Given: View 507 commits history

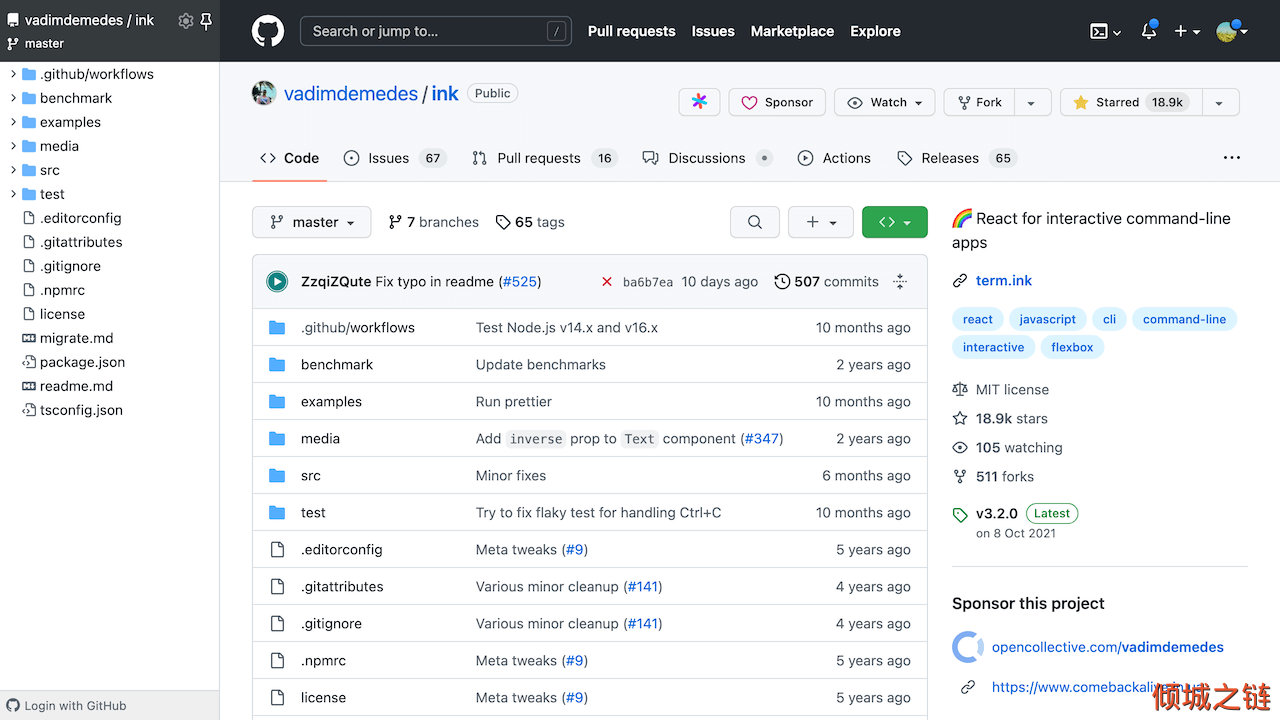Looking at the screenshot, I should (827, 282).
